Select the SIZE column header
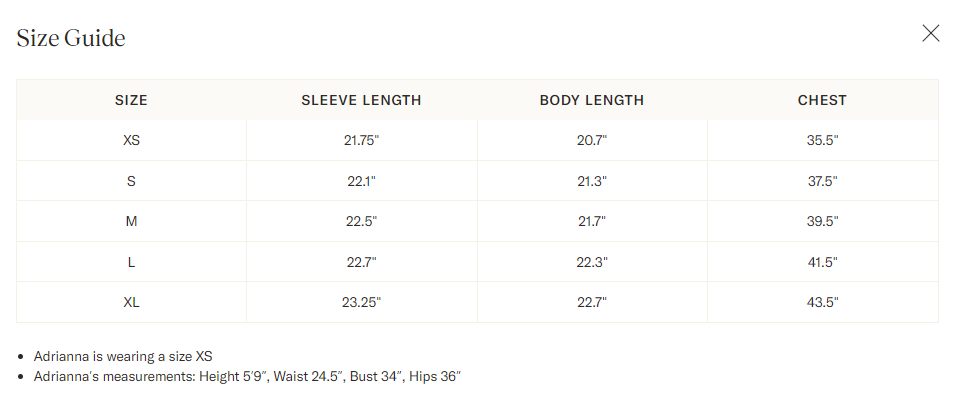Image resolution: width=956 pixels, height=420 pixels. point(131,100)
